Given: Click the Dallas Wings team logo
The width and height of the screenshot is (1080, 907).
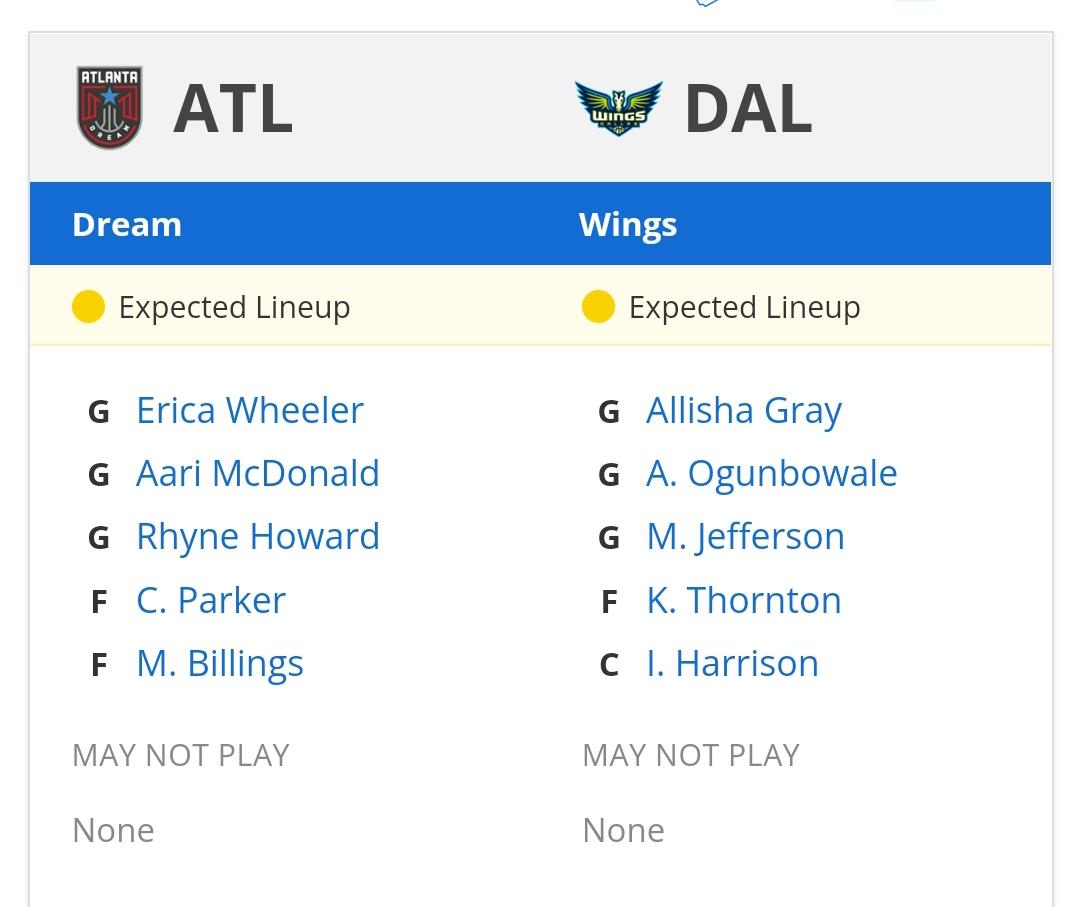Looking at the screenshot, I should pyautogui.click(x=619, y=108).
